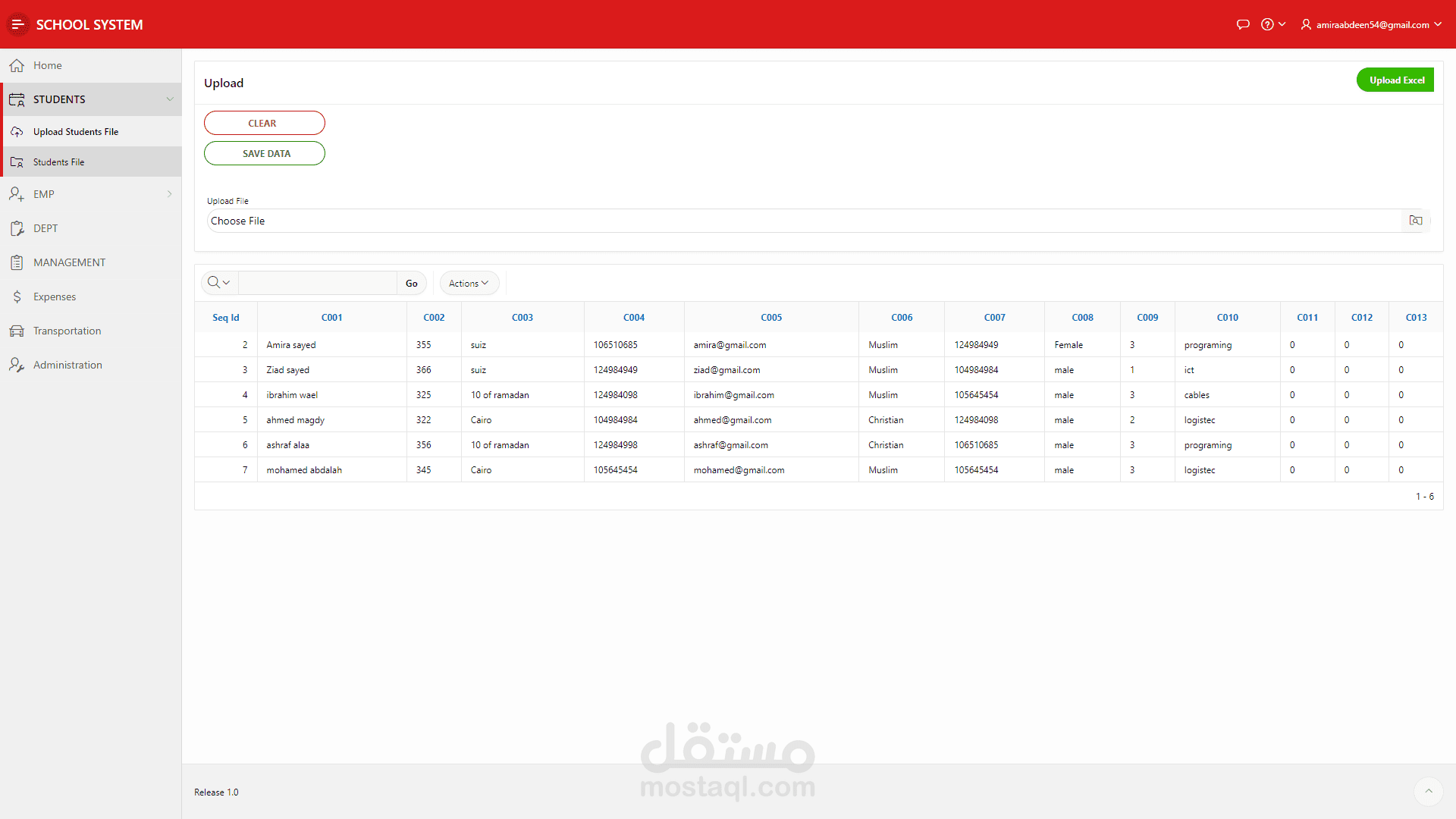Expand the amiraabdeen54@gmail.com user menu

coord(1371,24)
